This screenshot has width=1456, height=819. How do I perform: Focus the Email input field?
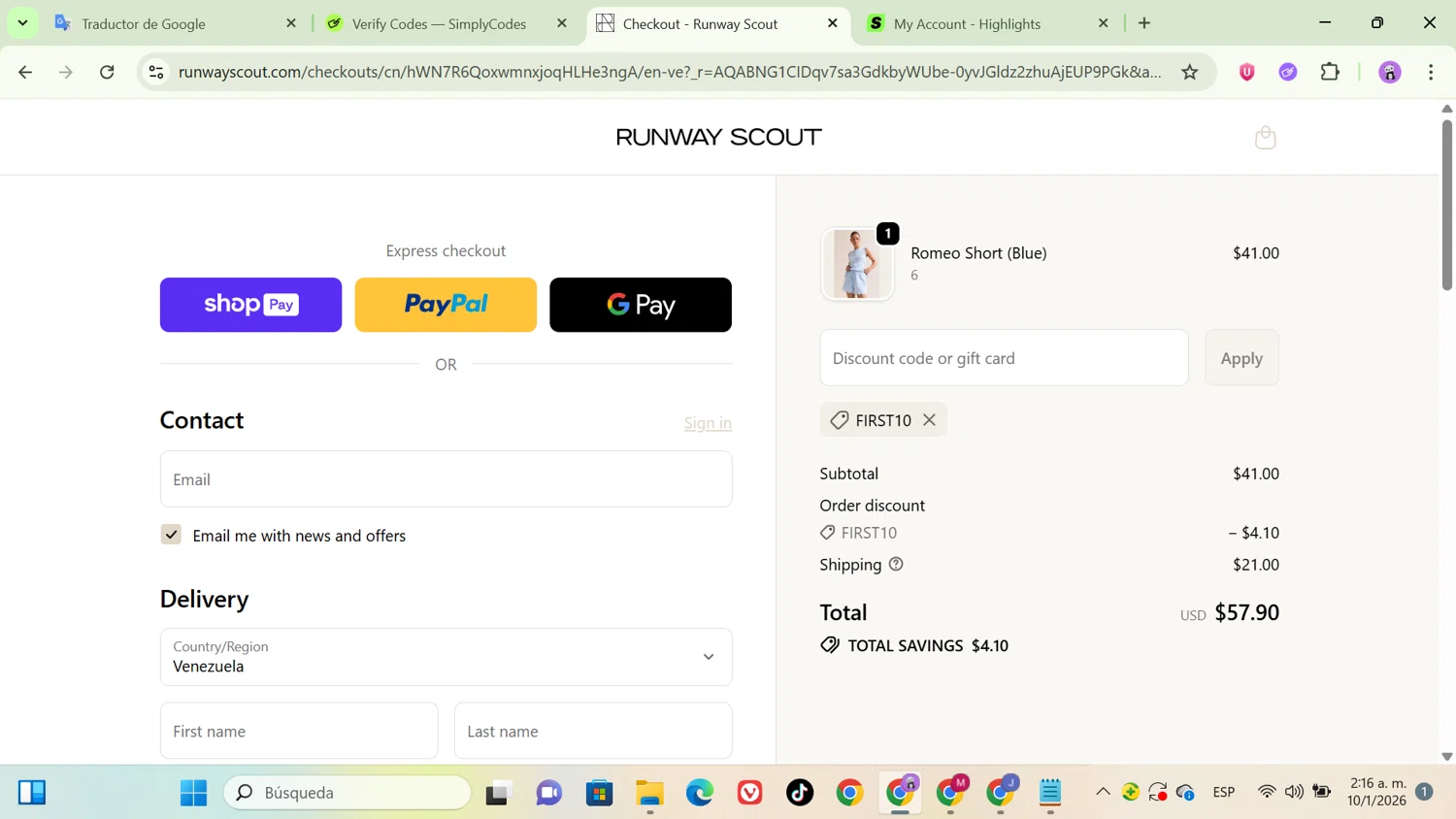click(446, 479)
